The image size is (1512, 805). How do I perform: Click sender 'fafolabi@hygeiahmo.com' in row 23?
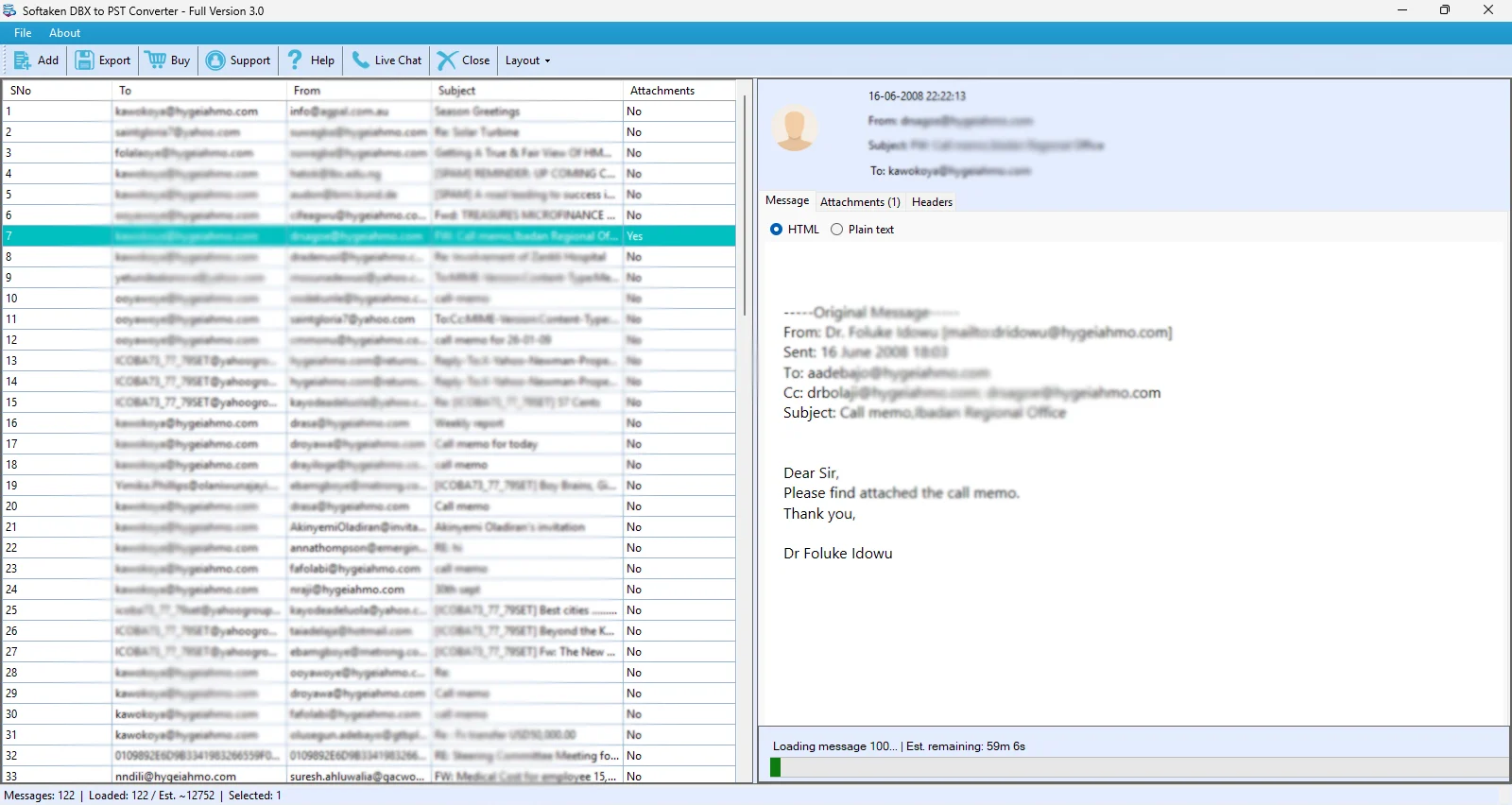pyautogui.click(x=355, y=569)
